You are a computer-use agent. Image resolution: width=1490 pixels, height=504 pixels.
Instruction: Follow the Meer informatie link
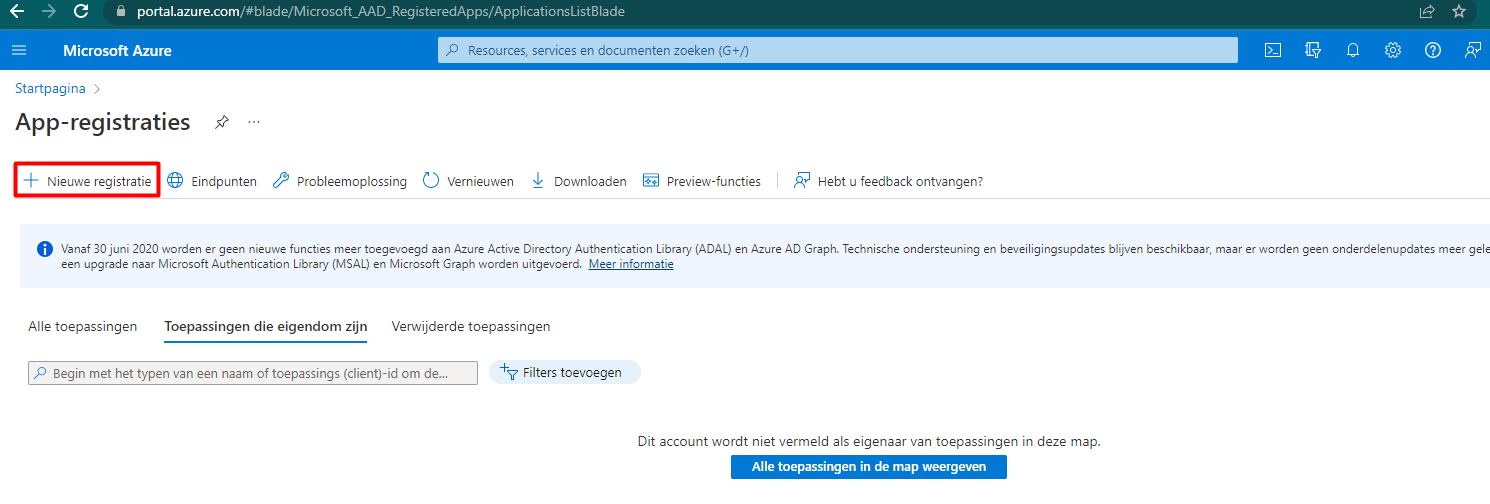coord(631,264)
